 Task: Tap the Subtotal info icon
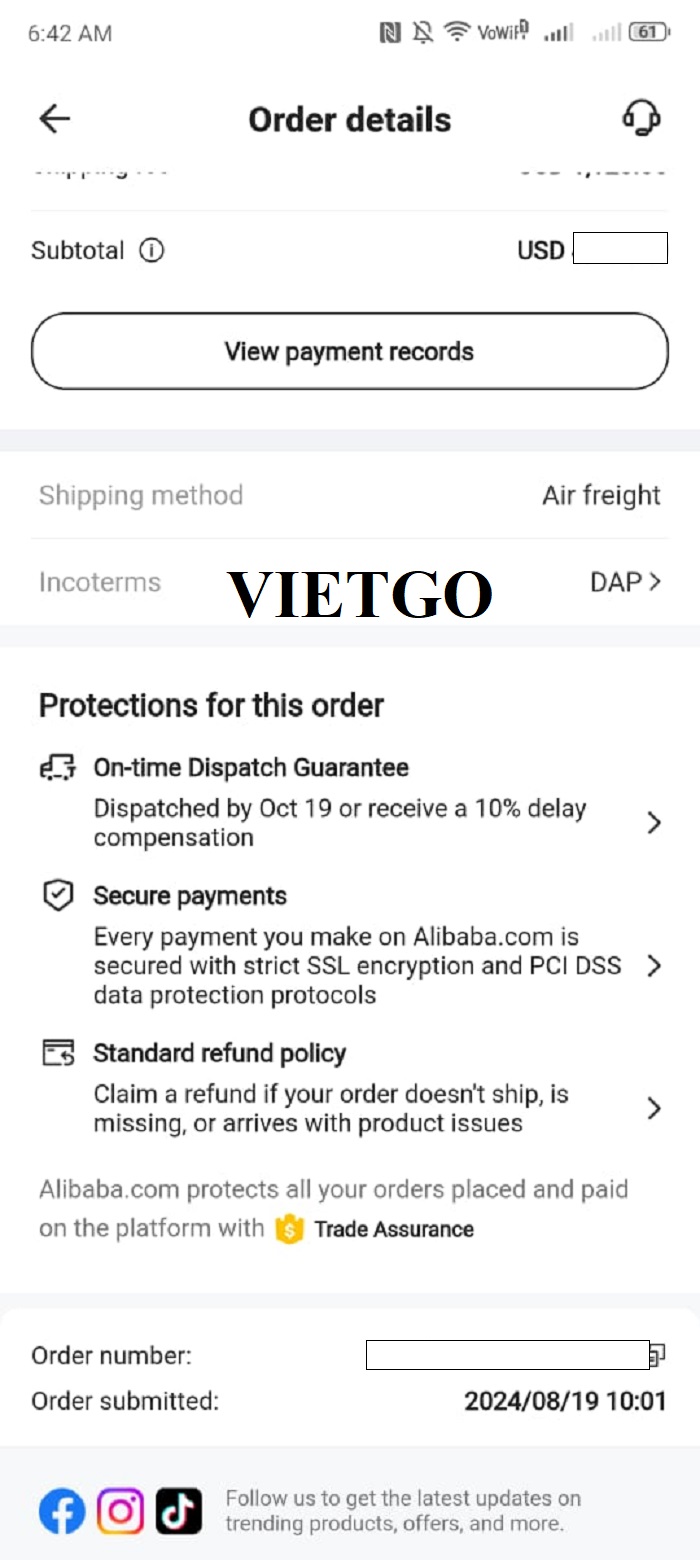[151, 250]
